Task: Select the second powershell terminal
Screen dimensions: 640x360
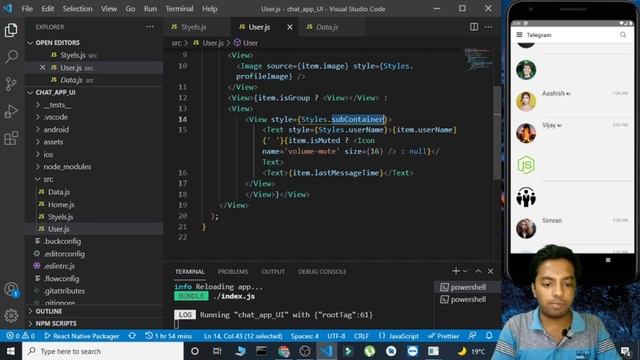Action: click(x=468, y=299)
